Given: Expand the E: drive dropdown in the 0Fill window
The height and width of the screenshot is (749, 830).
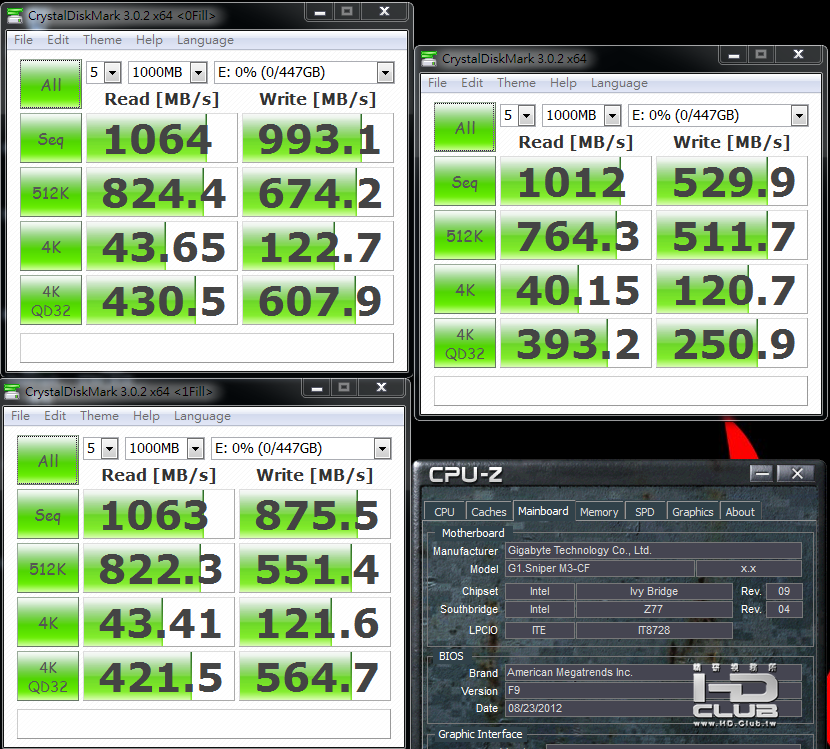Looking at the screenshot, I should tap(385, 73).
